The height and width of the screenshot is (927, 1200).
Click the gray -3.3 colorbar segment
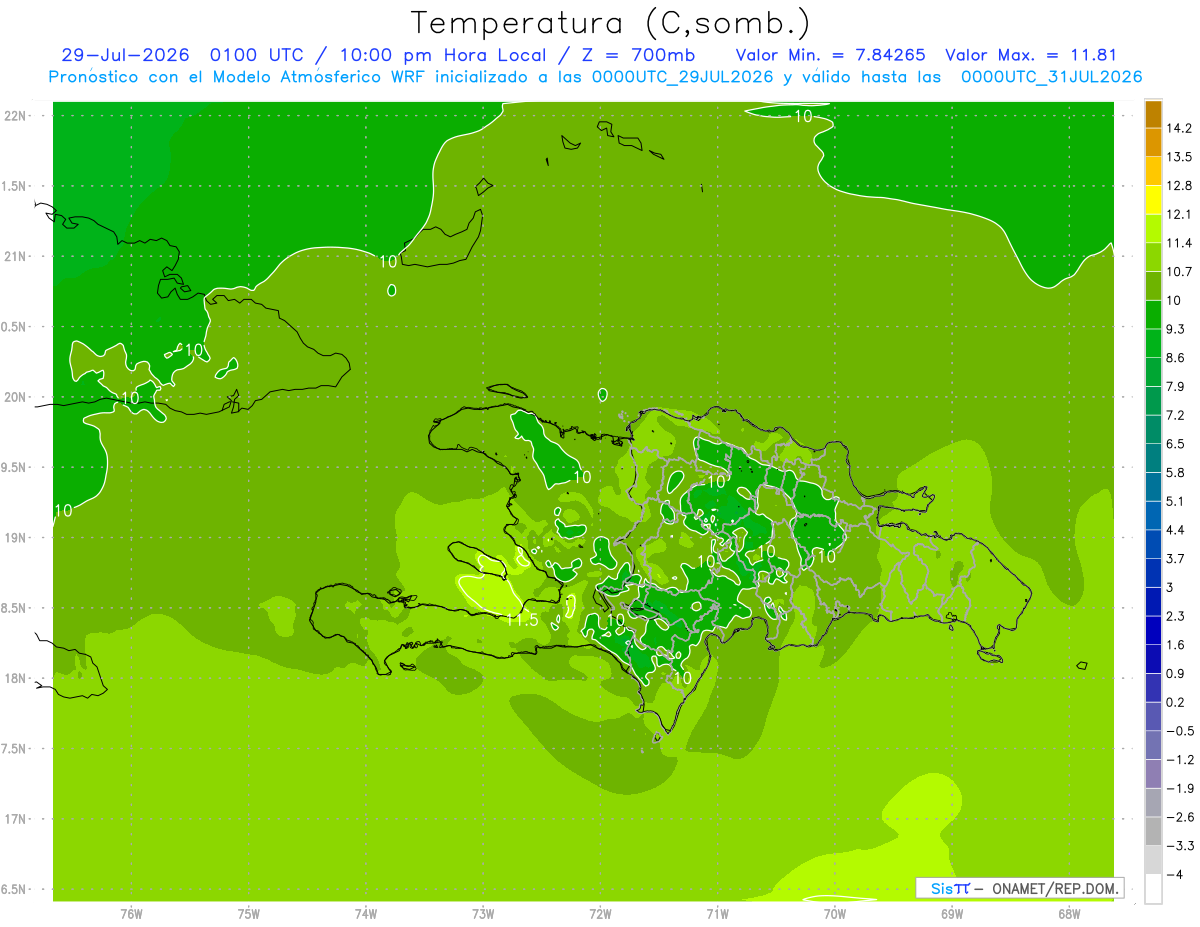[1153, 831]
